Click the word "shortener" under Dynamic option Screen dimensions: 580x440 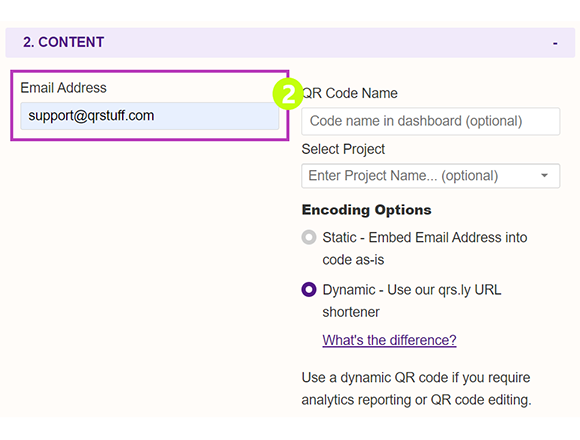tap(351, 312)
